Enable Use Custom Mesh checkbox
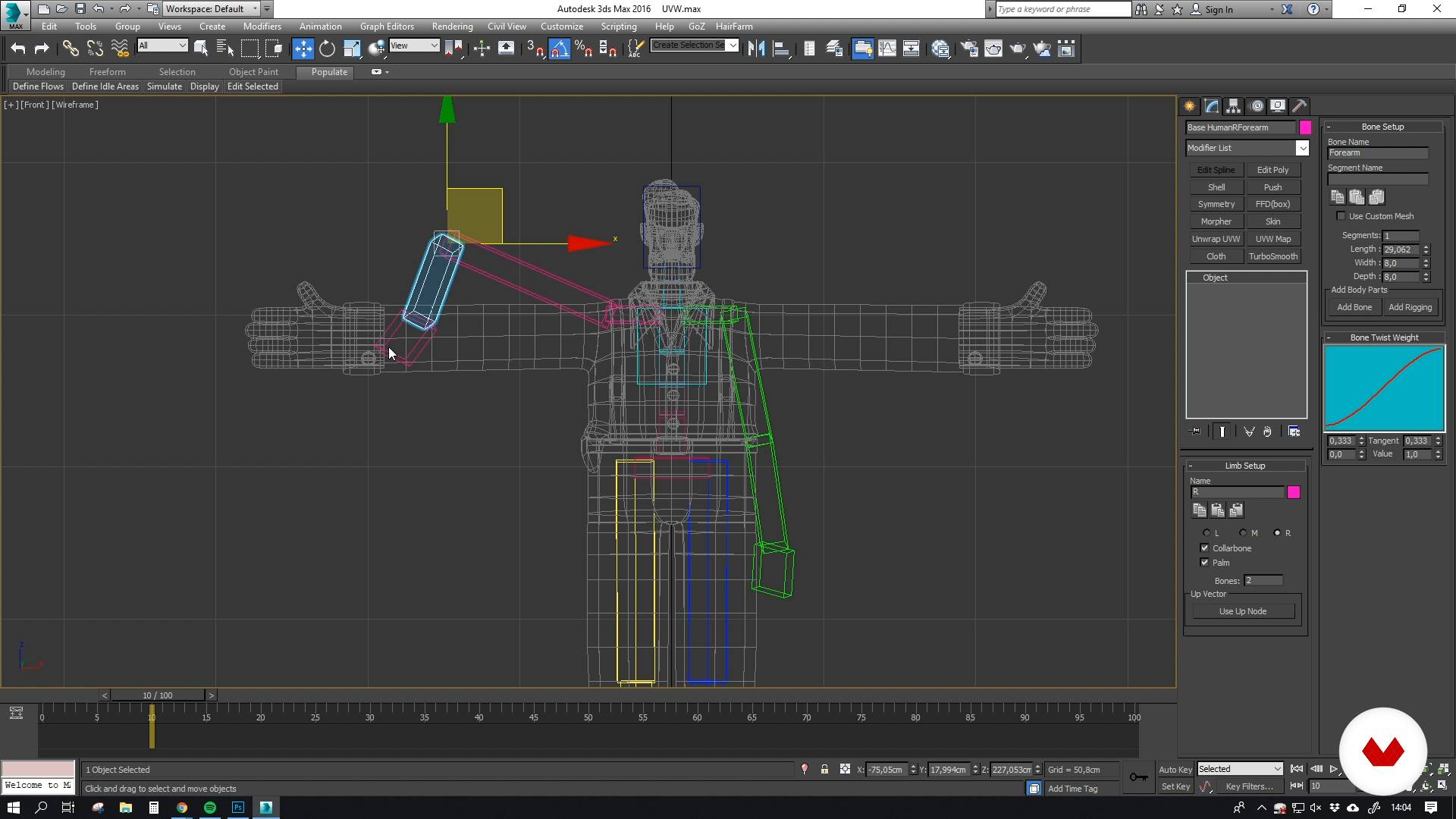This screenshot has height=819, width=1456. pos(1341,216)
